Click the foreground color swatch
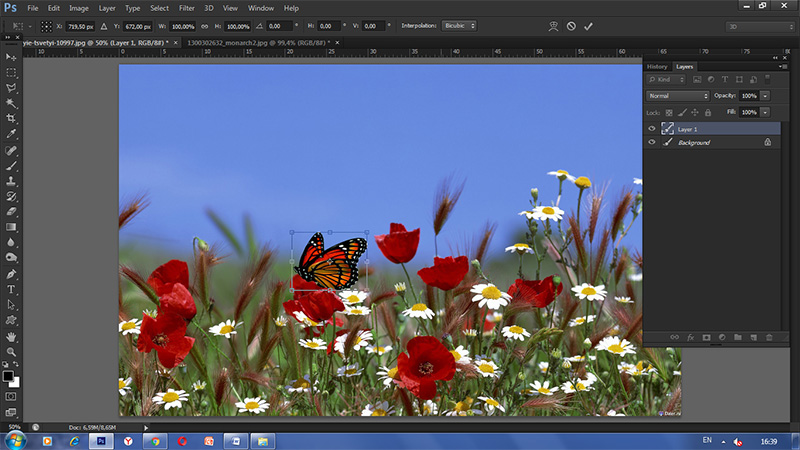Viewport: 800px width, 450px height. click(8, 376)
